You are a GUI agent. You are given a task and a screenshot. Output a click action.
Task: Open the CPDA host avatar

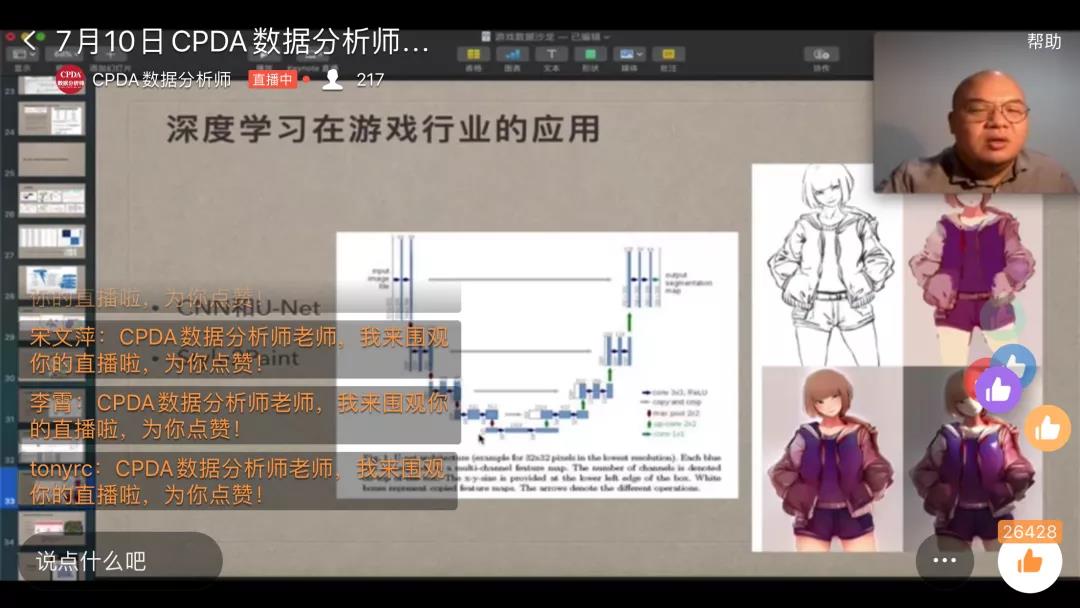coord(70,80)
